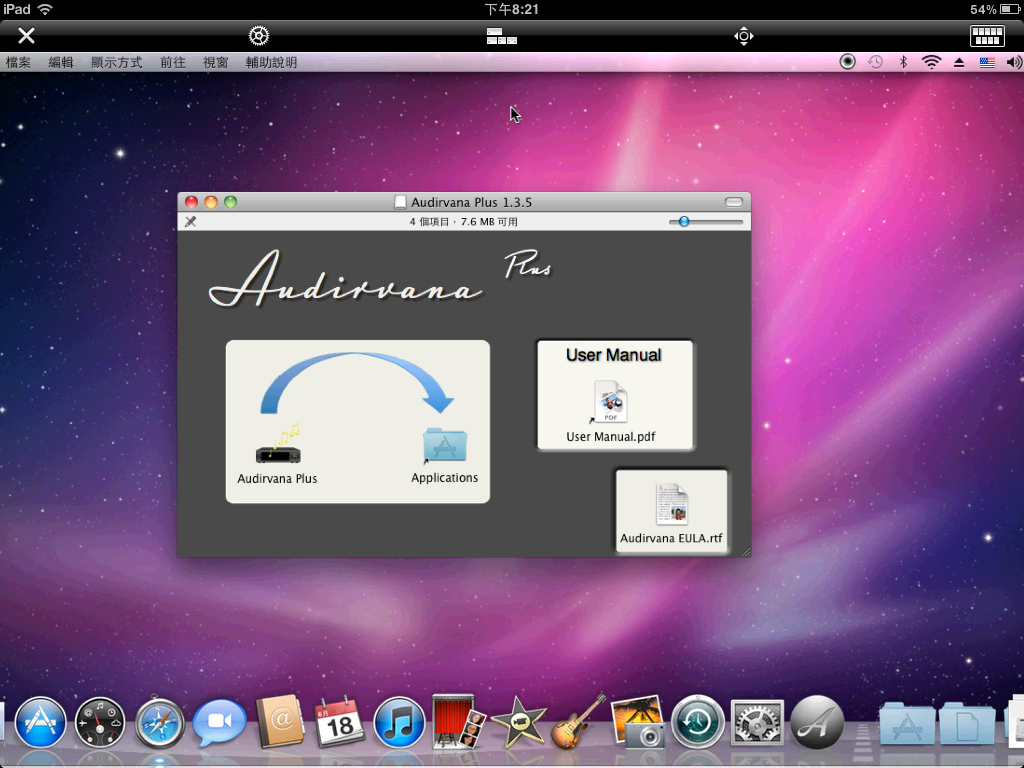Launch iMovie from the Dock
1024x768 pixels.
519,722
